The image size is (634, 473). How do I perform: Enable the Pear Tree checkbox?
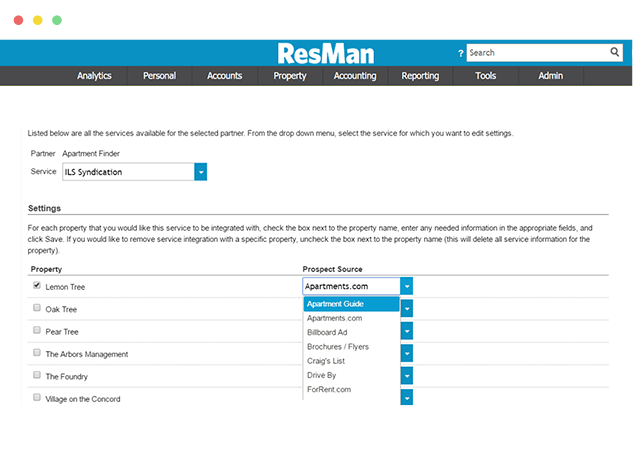[37, 330]
